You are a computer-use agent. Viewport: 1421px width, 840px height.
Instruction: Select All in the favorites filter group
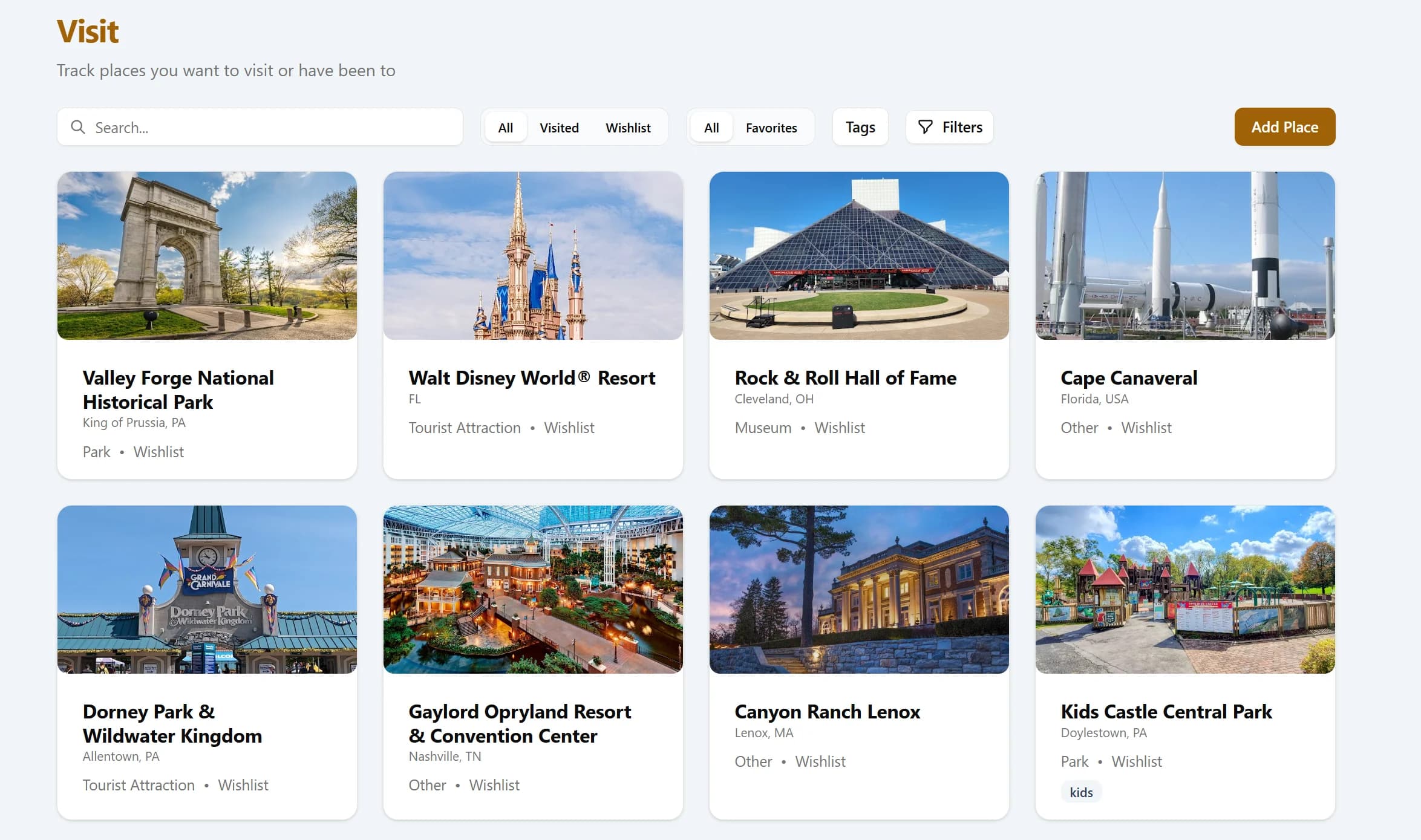710,127
